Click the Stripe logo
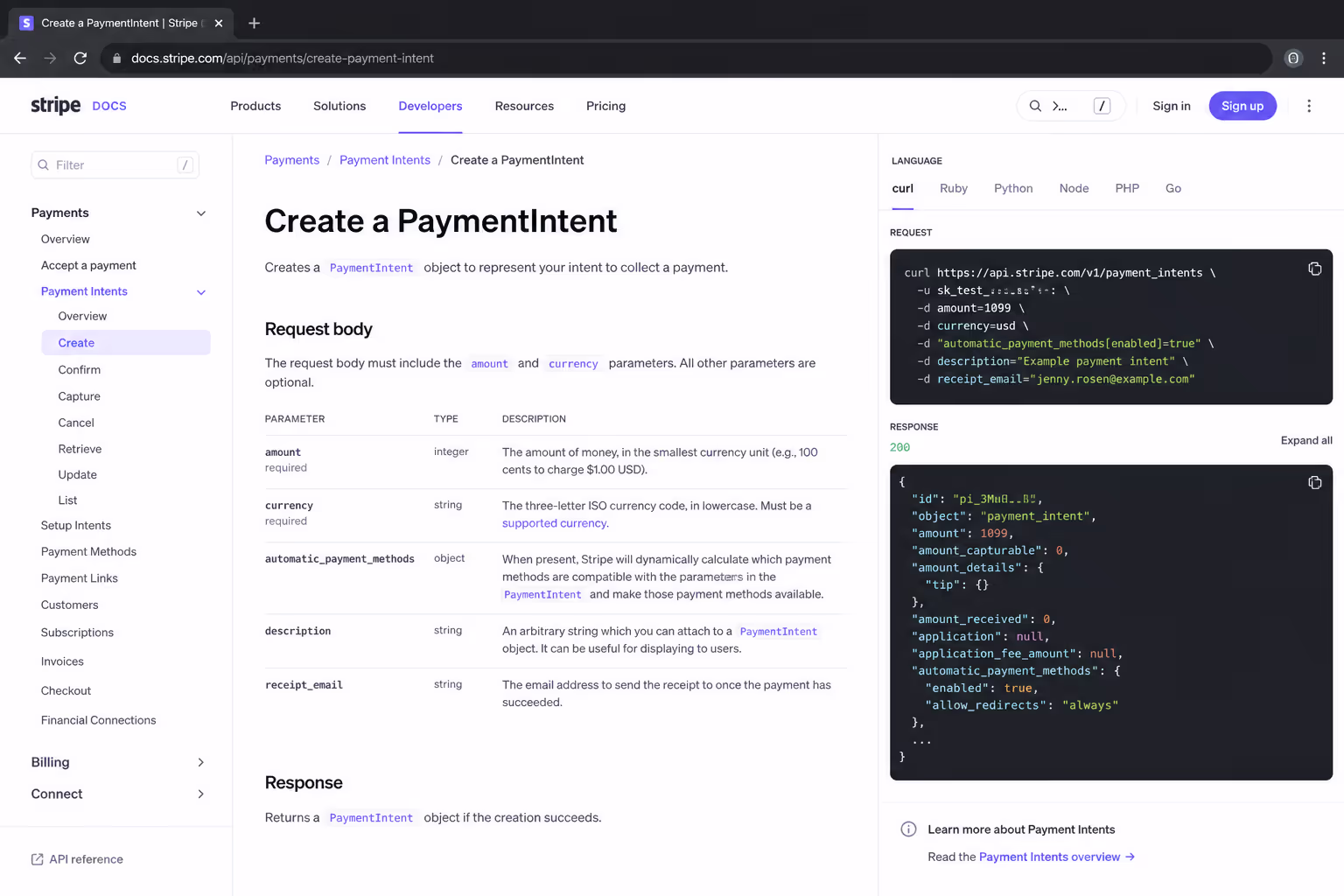 point(56,106)
